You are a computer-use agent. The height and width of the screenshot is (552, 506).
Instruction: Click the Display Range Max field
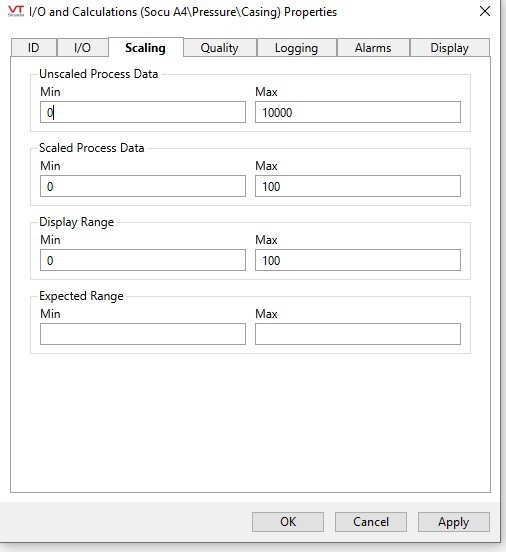[x=358, y=260]
